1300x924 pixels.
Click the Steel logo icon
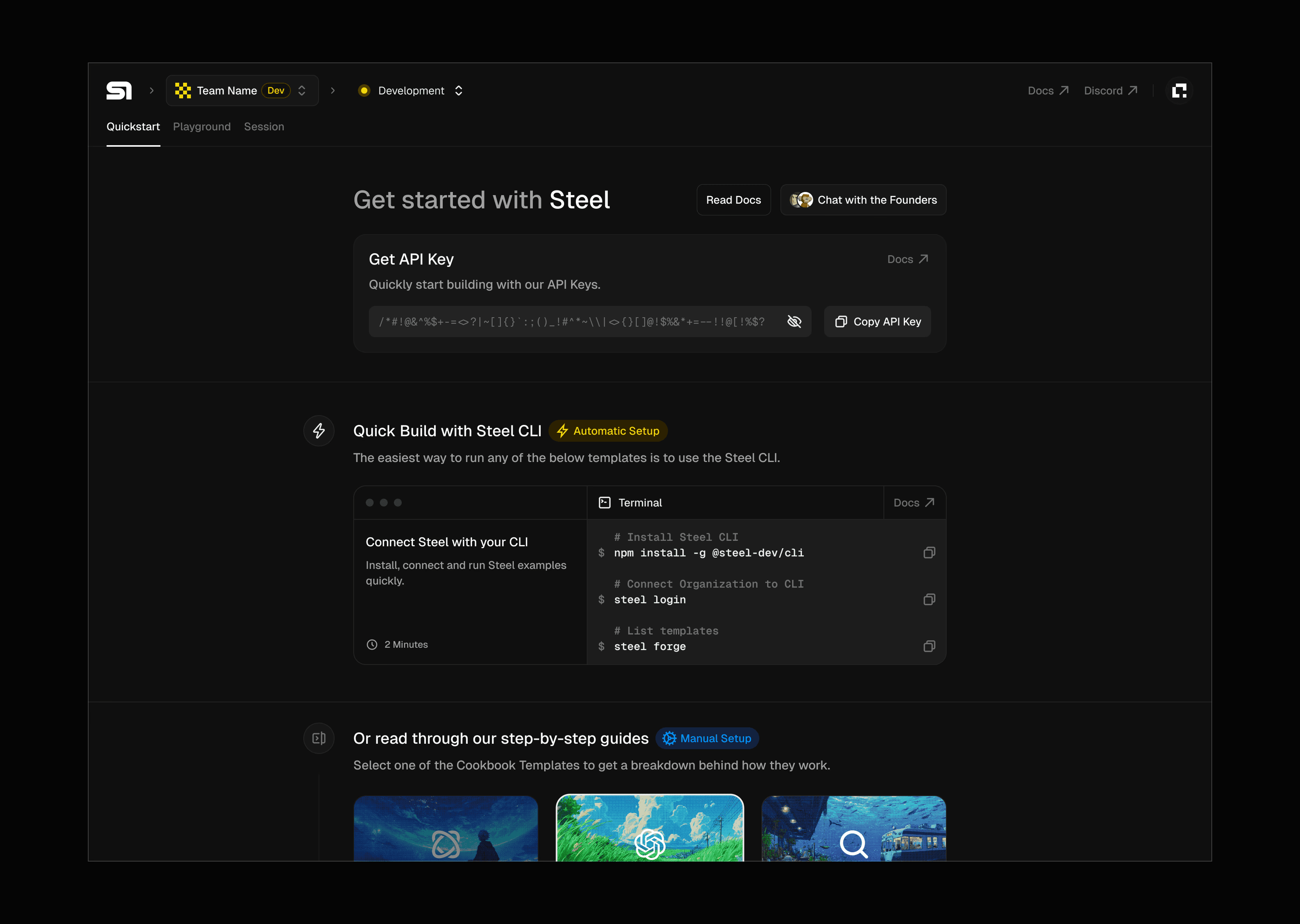[x=119, y=91]
